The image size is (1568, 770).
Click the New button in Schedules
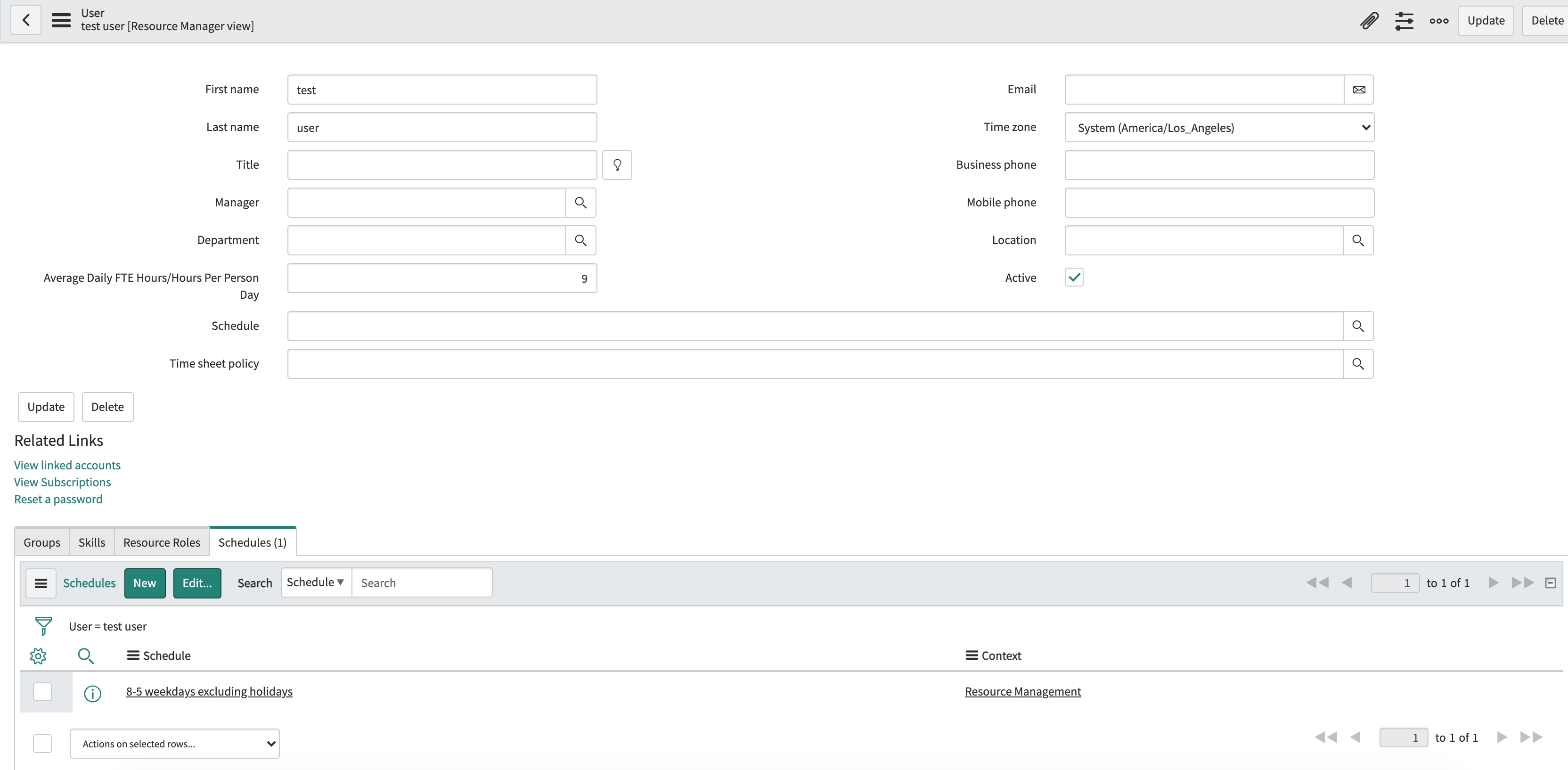pyautogui.click(x=145, y=582)
